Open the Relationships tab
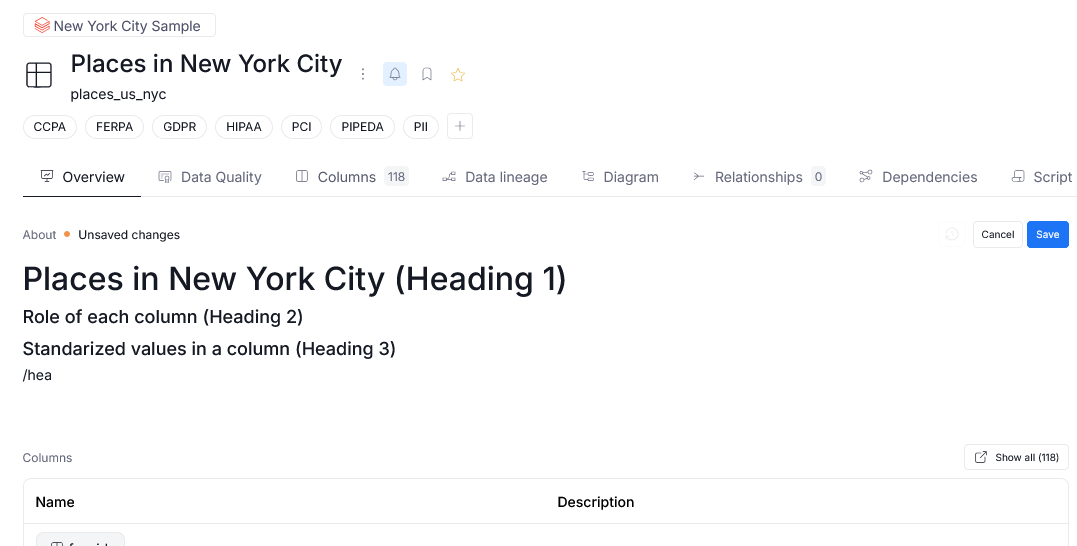The width and height of the screenshot is (1077, 546). tap(758, 177)
